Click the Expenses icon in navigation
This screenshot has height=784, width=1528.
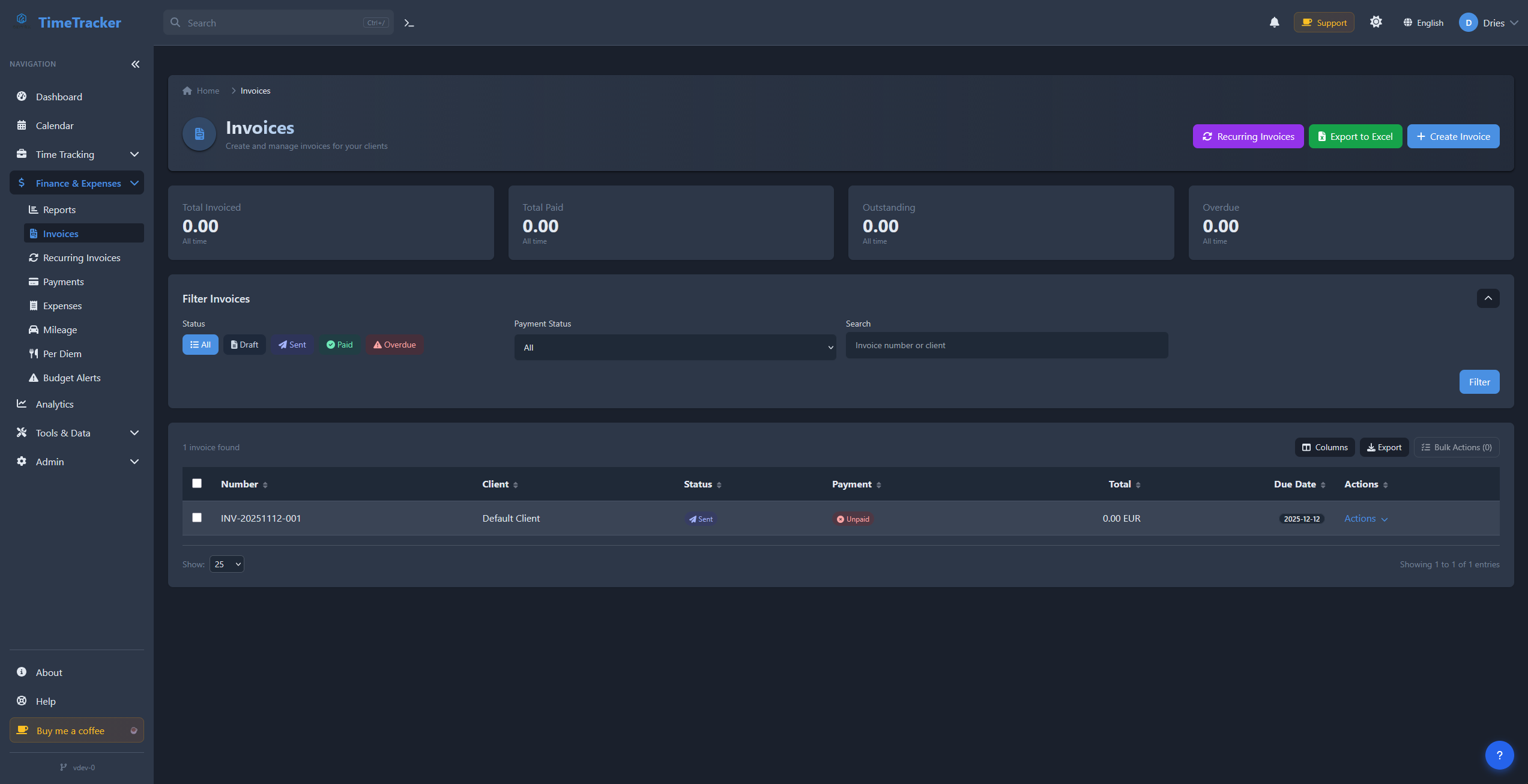point(34,306)
